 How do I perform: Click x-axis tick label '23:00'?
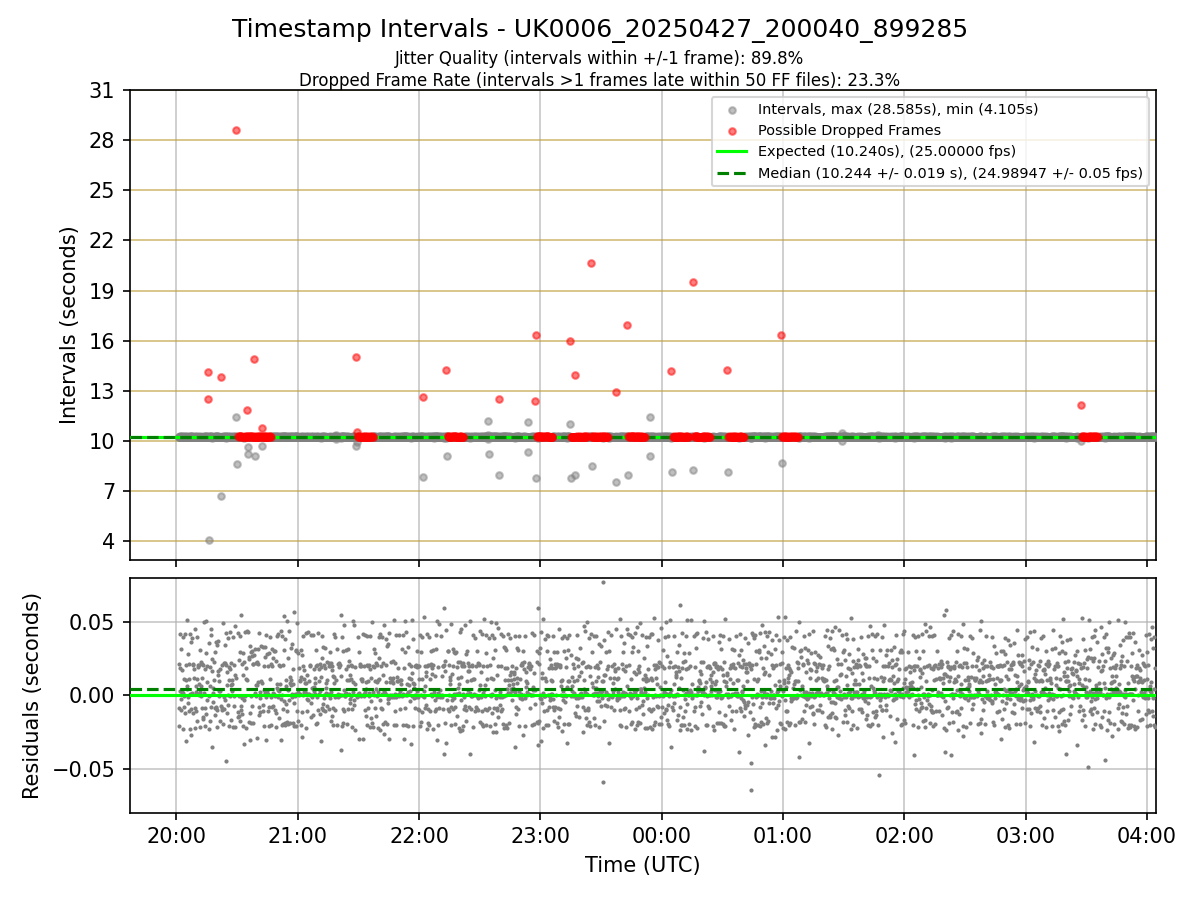tap(540, 835)
